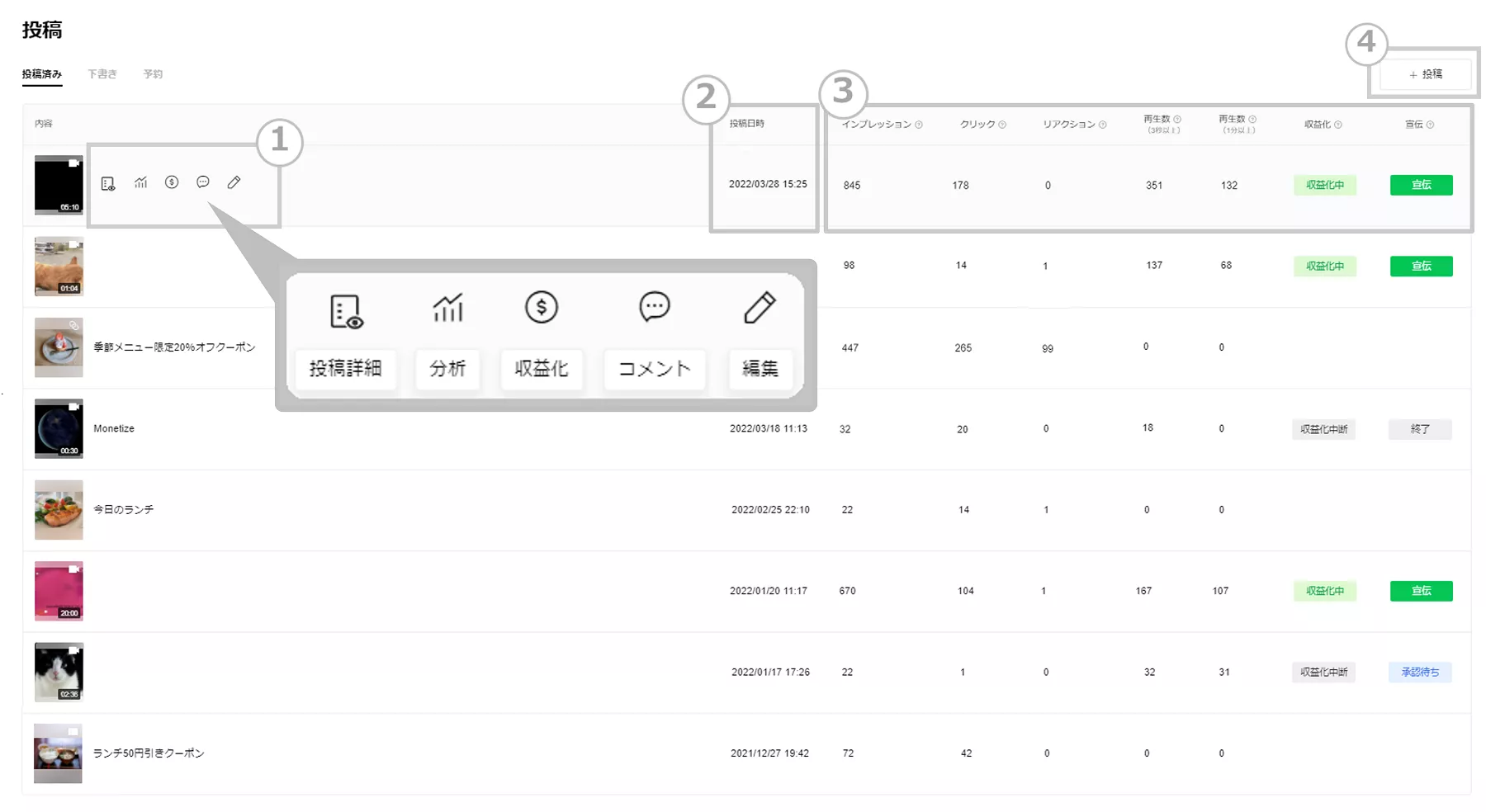
Task: Click 宣伝 button for the 2022/01/20 11:17 post
Action: 1421,591
